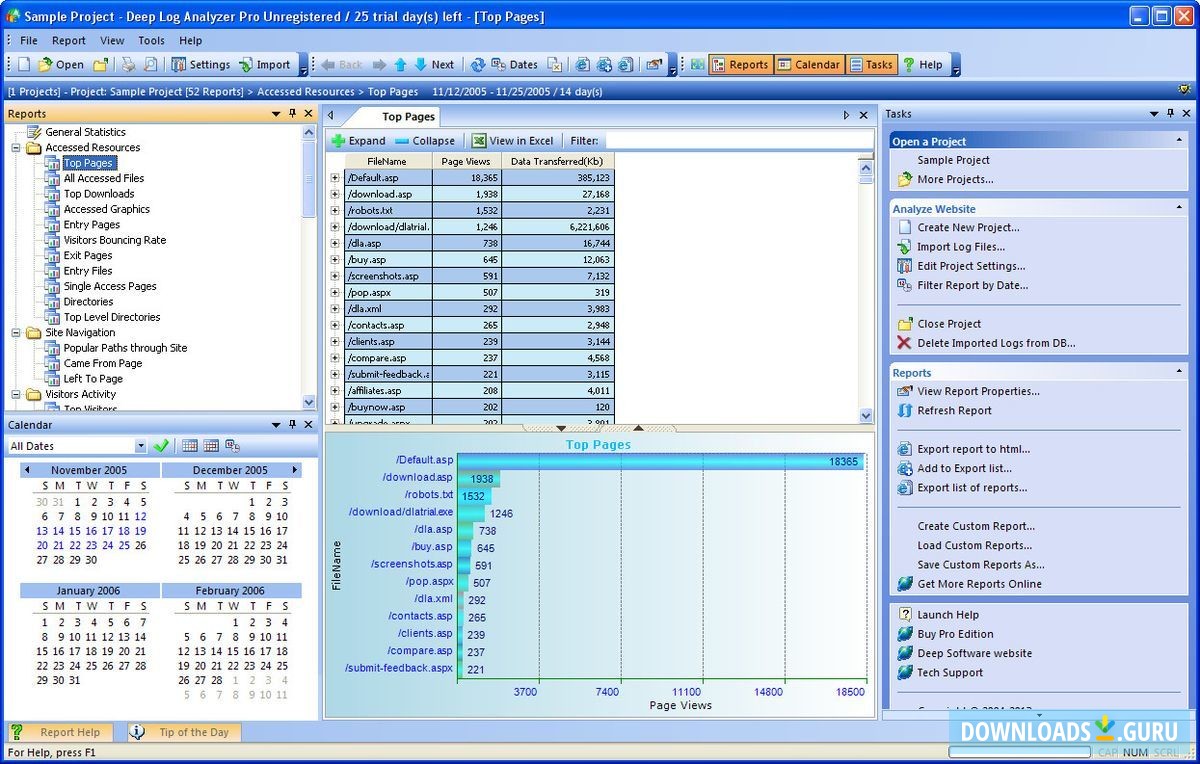Click the up arrow navigation icon

coord(400,64)
